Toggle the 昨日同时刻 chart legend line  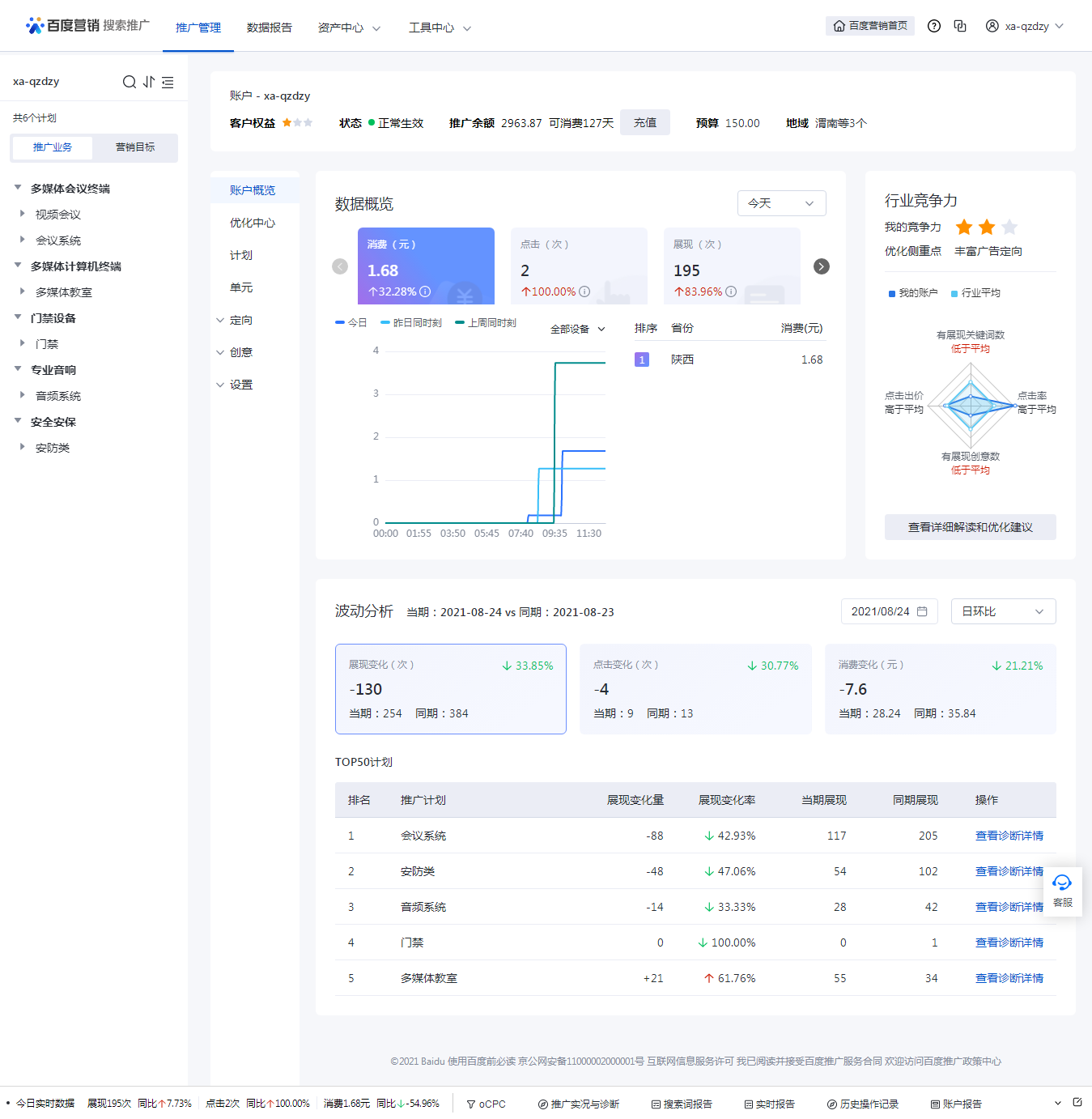tap(411, 322)
